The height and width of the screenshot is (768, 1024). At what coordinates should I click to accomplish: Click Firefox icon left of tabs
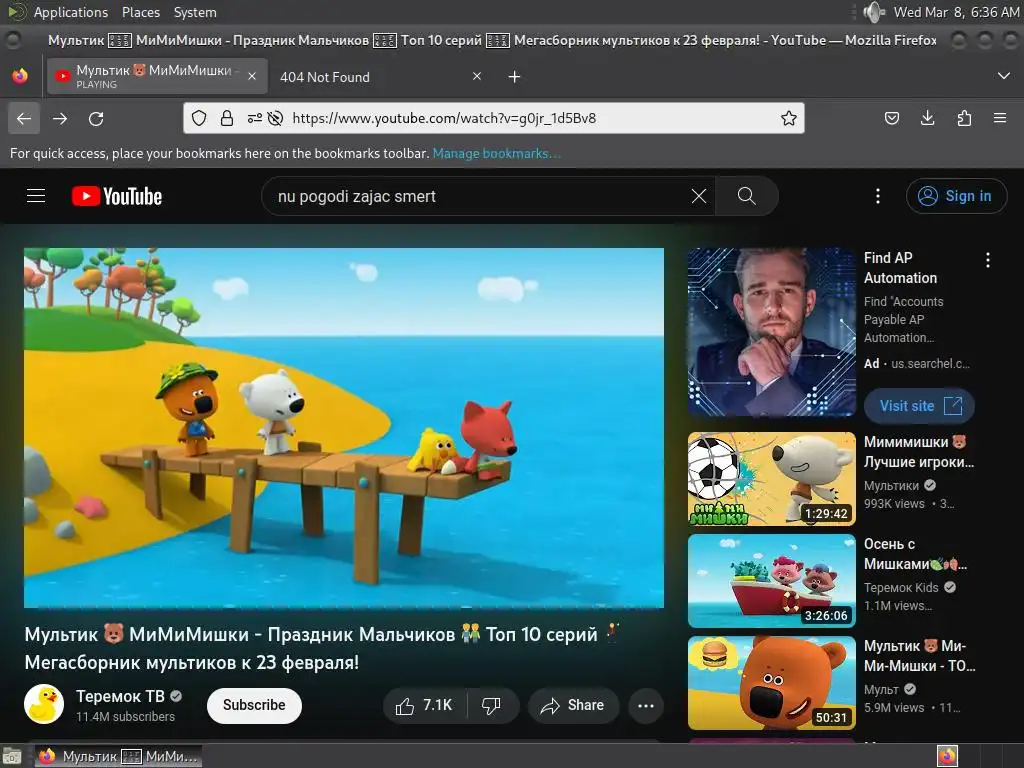point(20,76)
